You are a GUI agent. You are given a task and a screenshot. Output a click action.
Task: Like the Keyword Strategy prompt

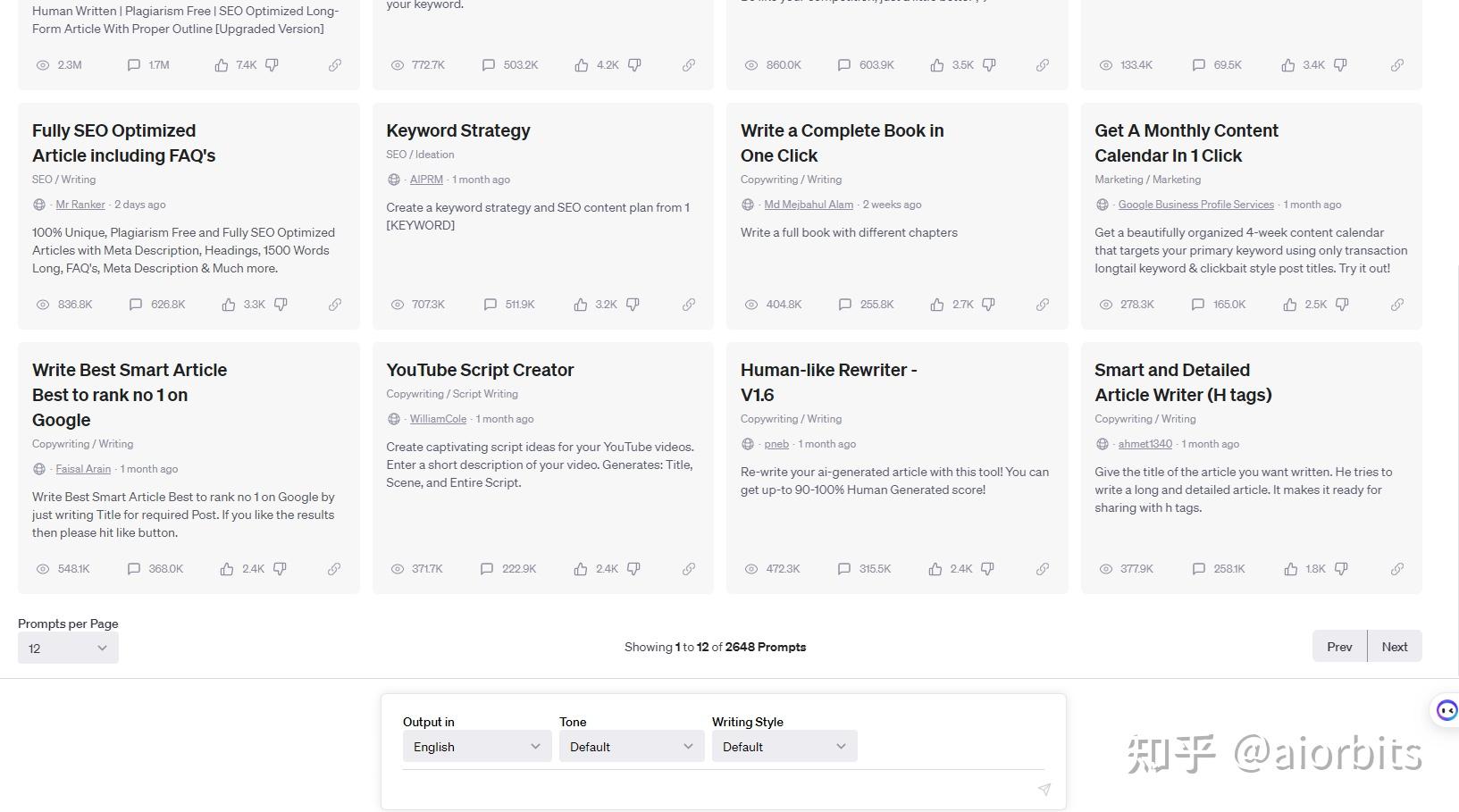tap(581, 305)
